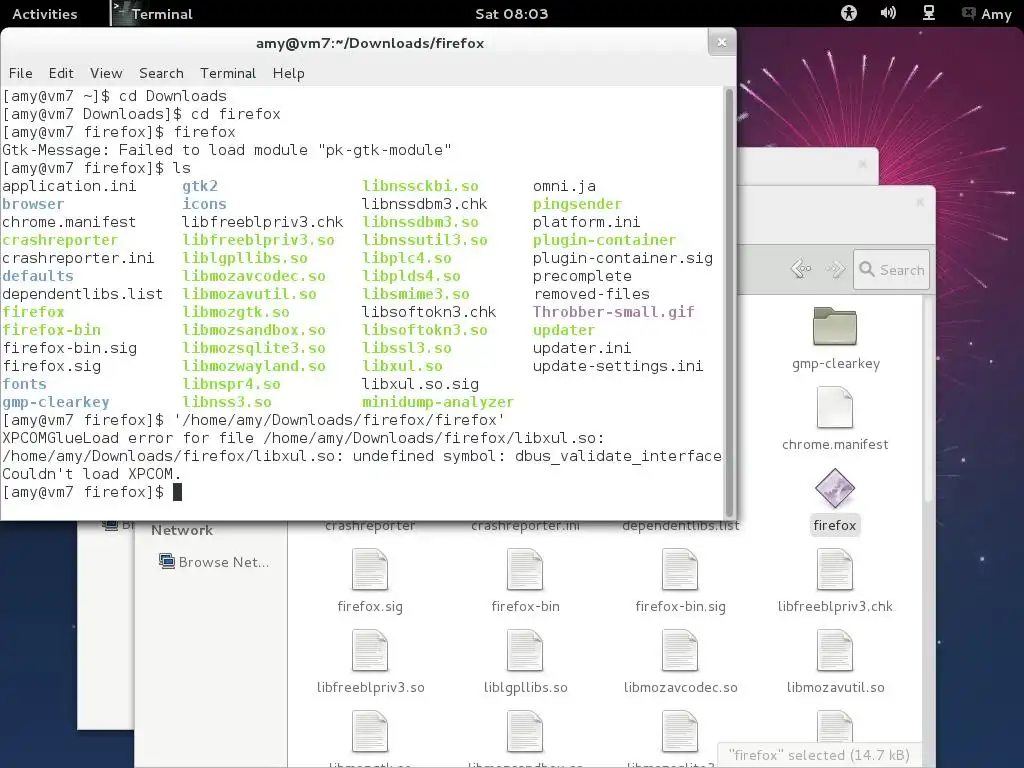Click the forward arrow in file manager
This screenshot has width=1024, height=768.
(x=835, y=269)
